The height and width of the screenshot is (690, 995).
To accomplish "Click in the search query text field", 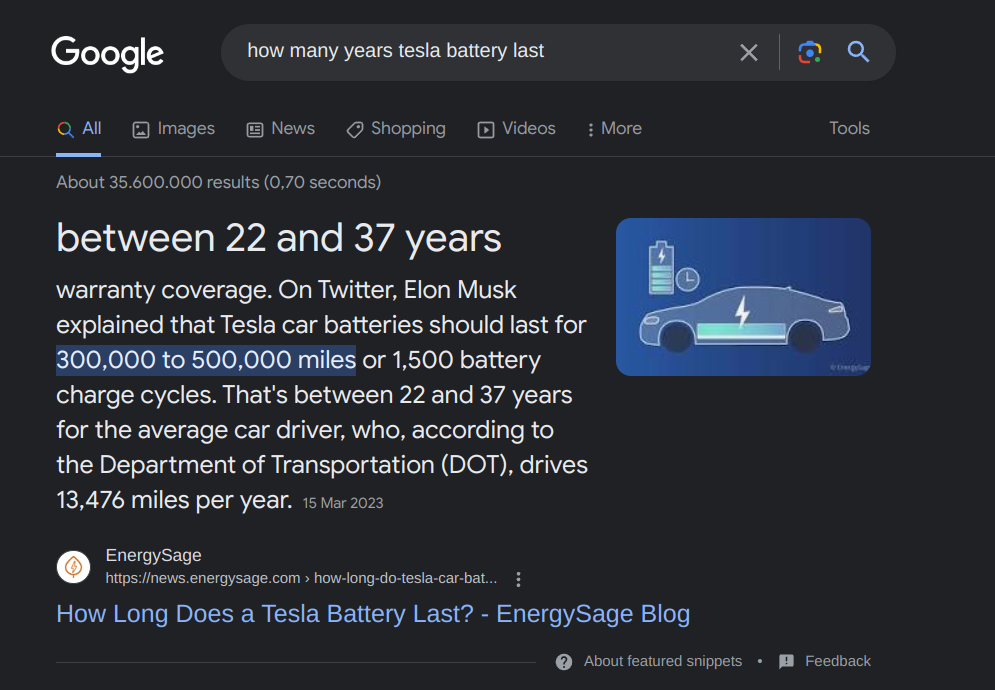I will point(480,52).
